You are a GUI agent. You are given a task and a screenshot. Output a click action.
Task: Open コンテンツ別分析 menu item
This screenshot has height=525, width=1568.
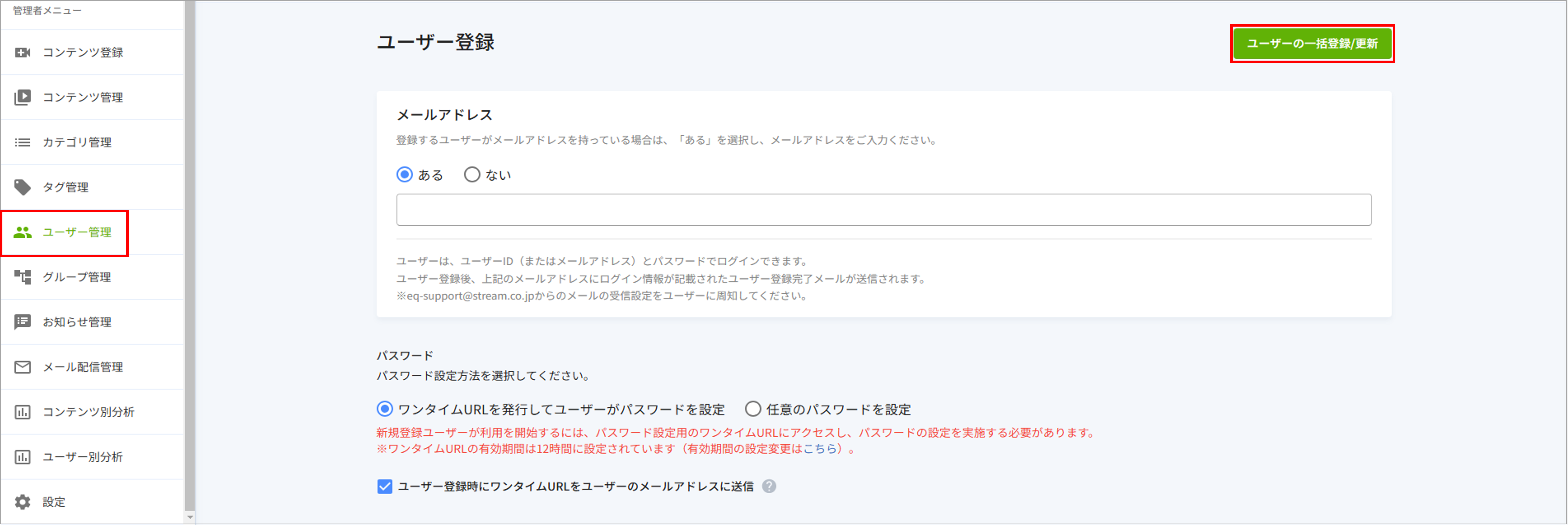click(93, 412)
